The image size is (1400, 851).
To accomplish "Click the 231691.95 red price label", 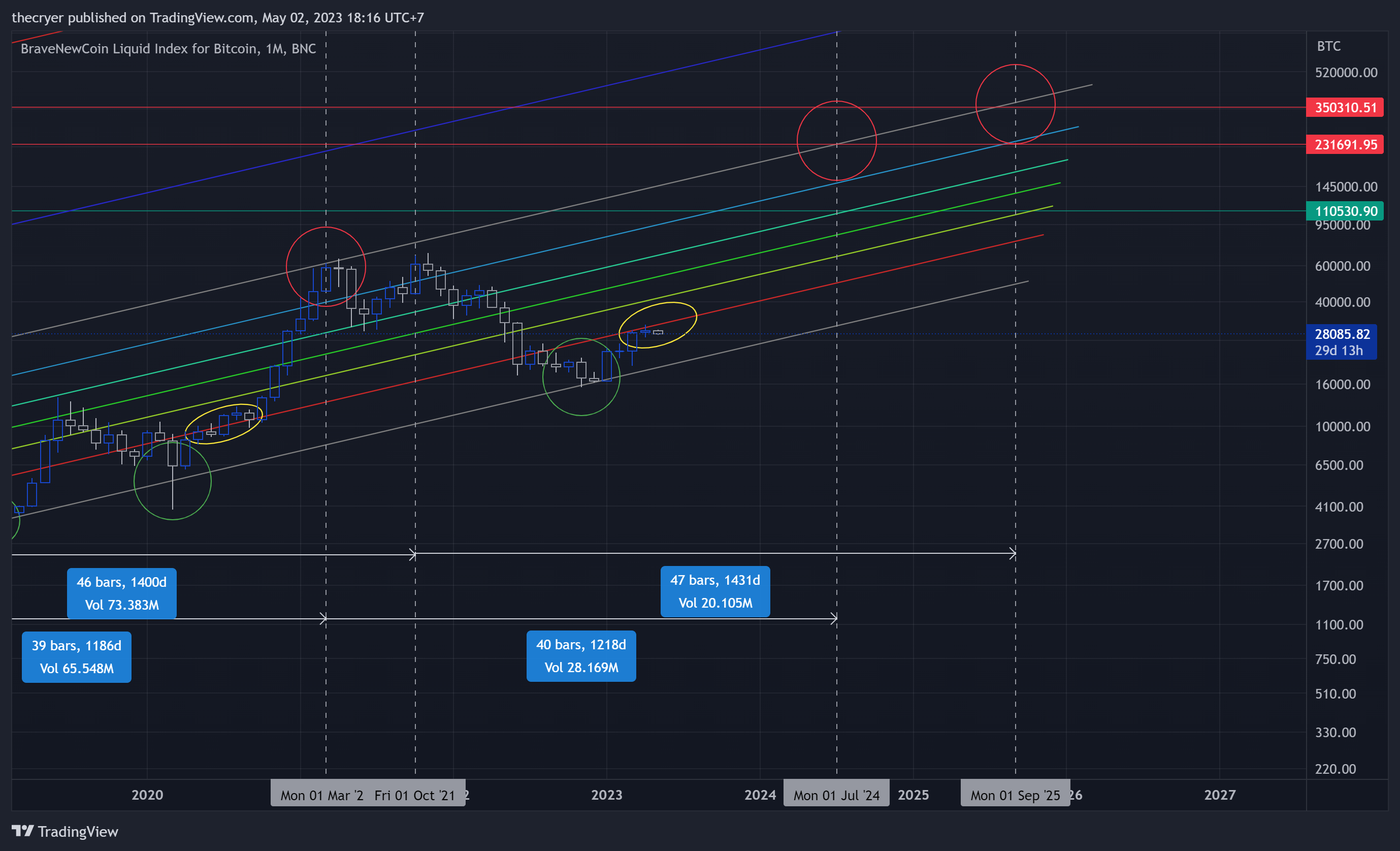I will click(1345, 144).
